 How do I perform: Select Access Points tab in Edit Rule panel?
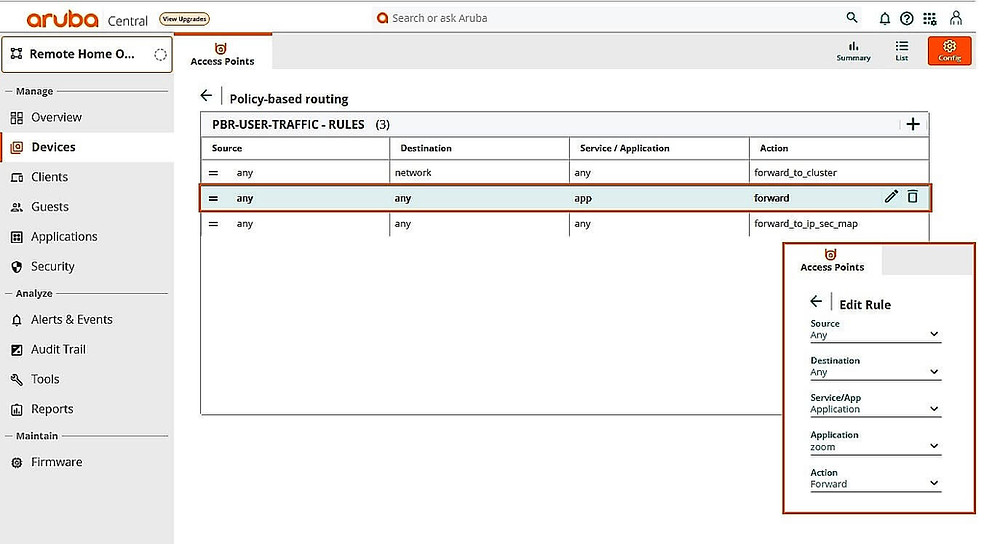point(832,260)
